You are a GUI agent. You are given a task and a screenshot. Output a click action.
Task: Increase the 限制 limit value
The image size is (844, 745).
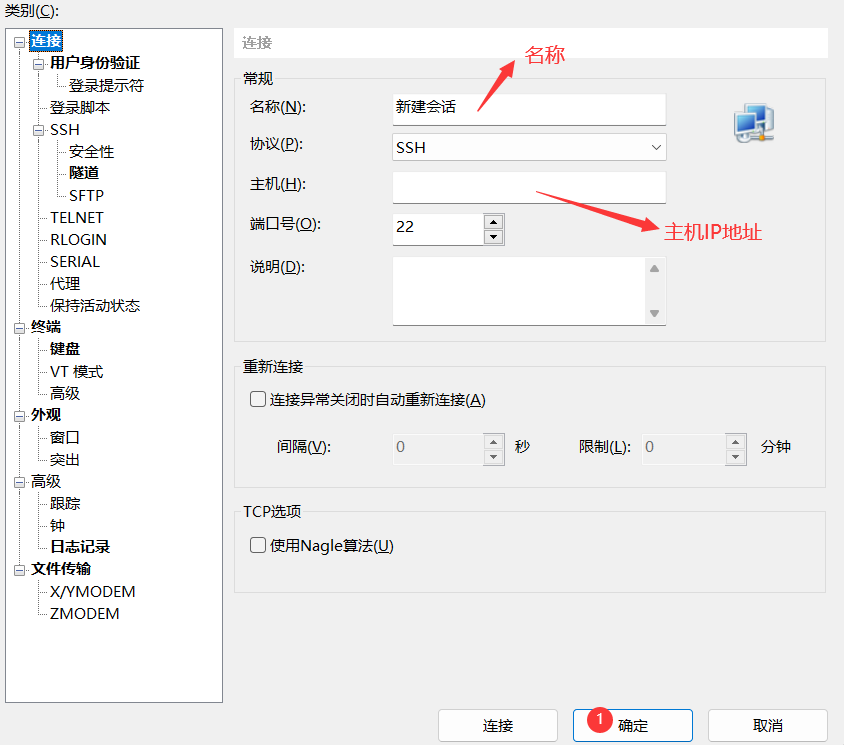736,442
